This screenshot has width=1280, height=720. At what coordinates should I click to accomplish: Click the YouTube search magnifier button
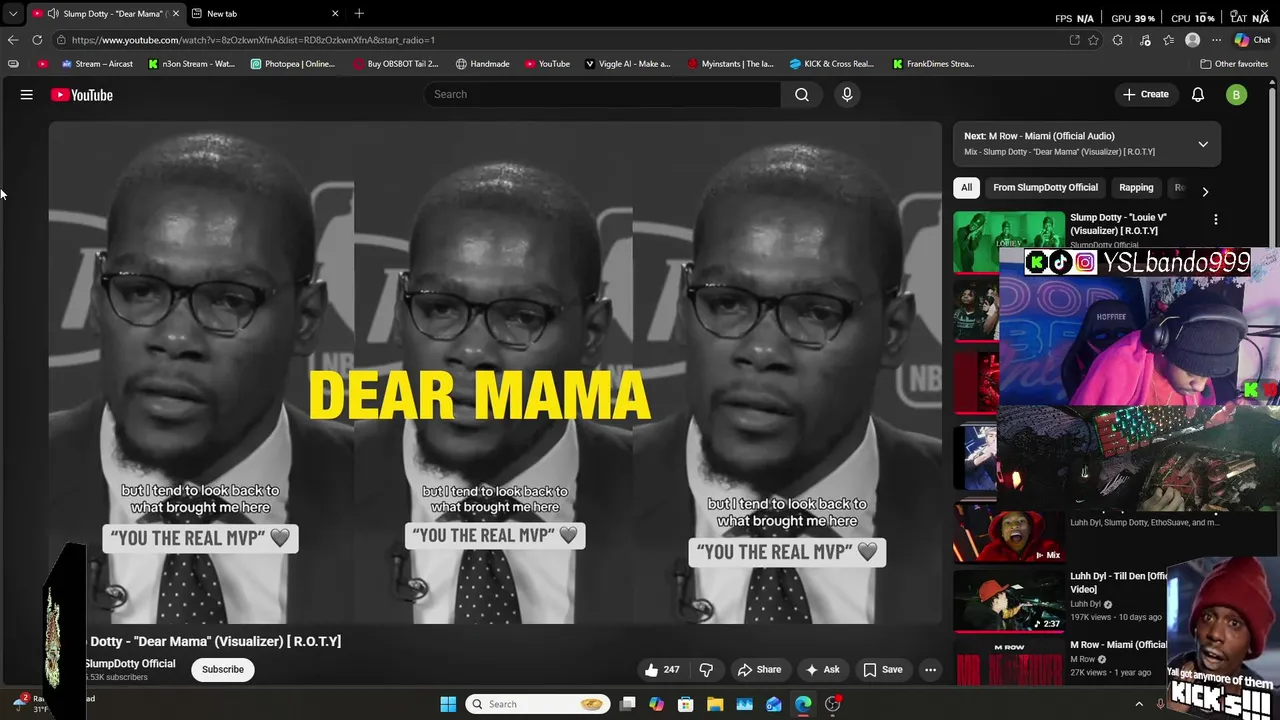coord(802,94)
